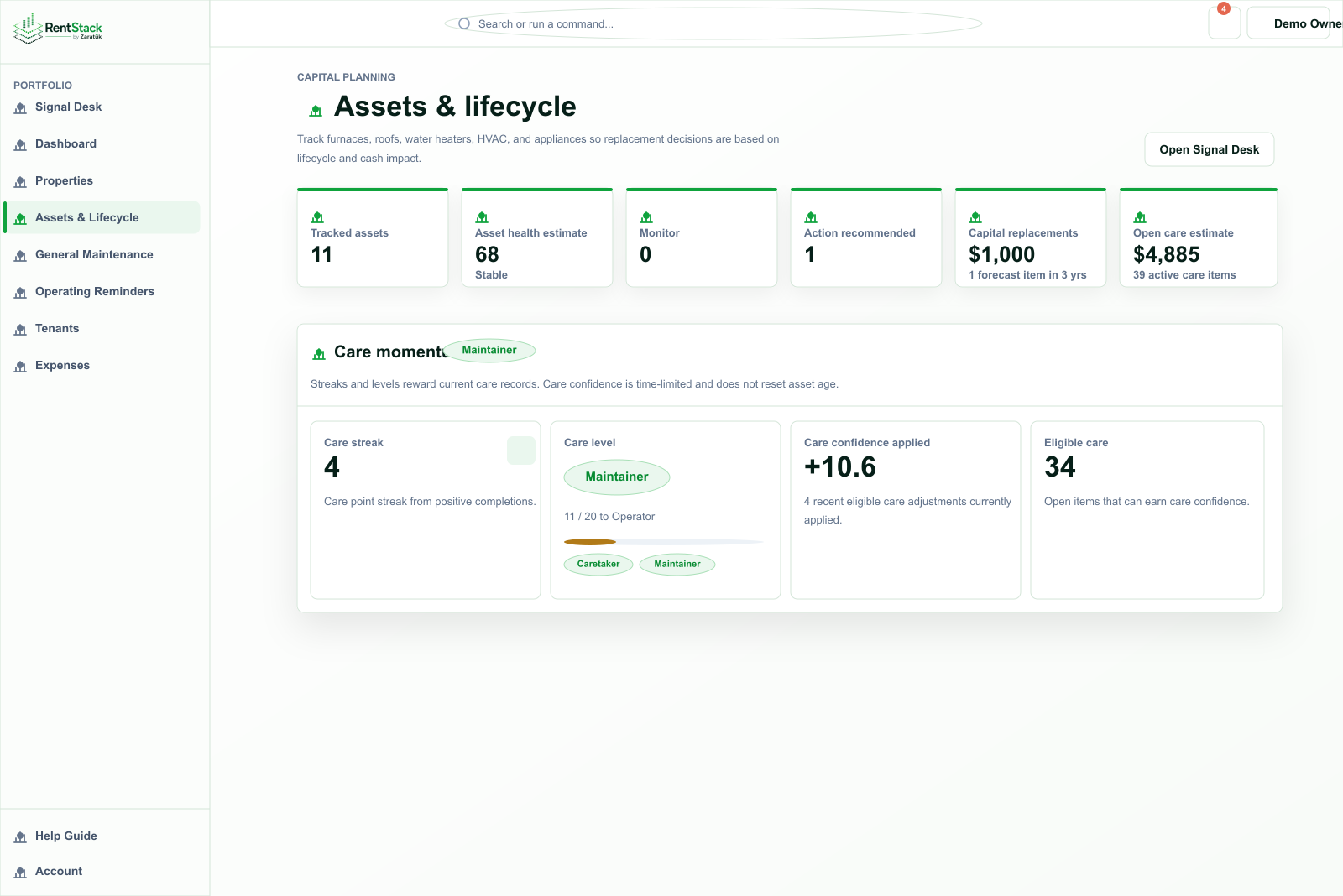The image size is (1343, 896).
Task: Navigate to Operating Reminders
Action: [x=102, y=291]
